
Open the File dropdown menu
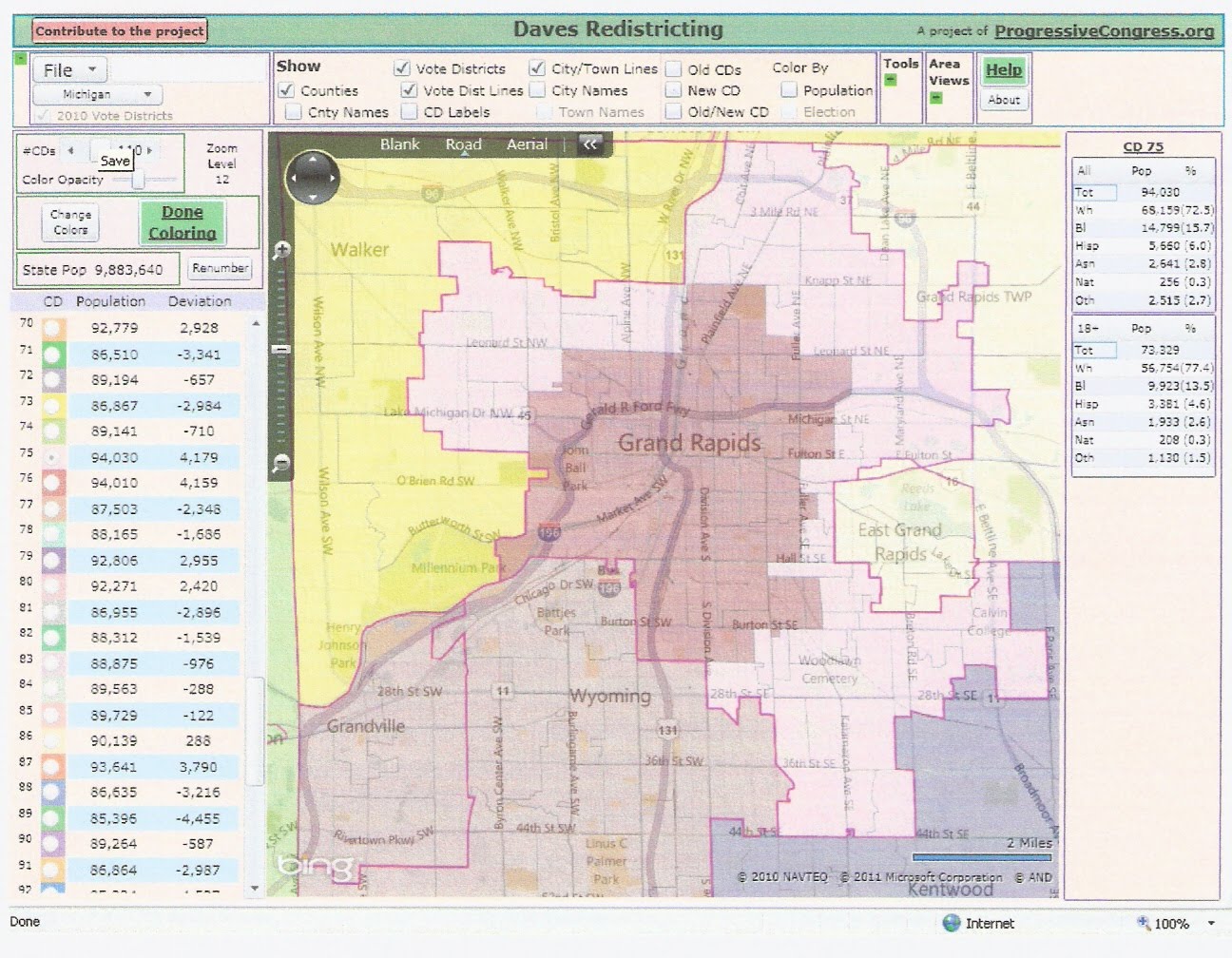[68, 69]
